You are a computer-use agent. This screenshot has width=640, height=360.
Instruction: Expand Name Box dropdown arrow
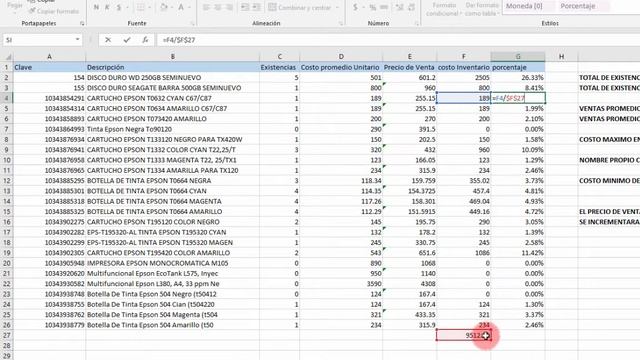click(77, 40)
